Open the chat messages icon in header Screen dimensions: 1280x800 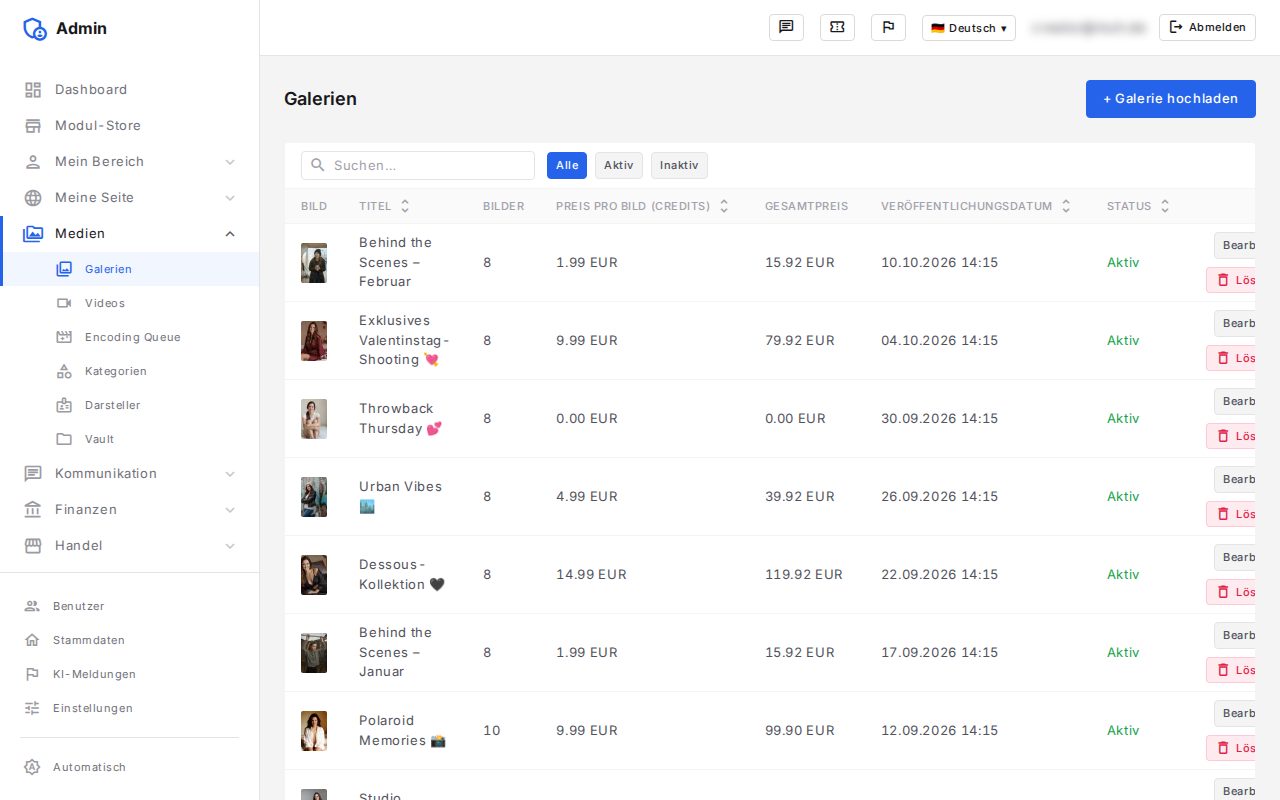[x=786, y=28]
